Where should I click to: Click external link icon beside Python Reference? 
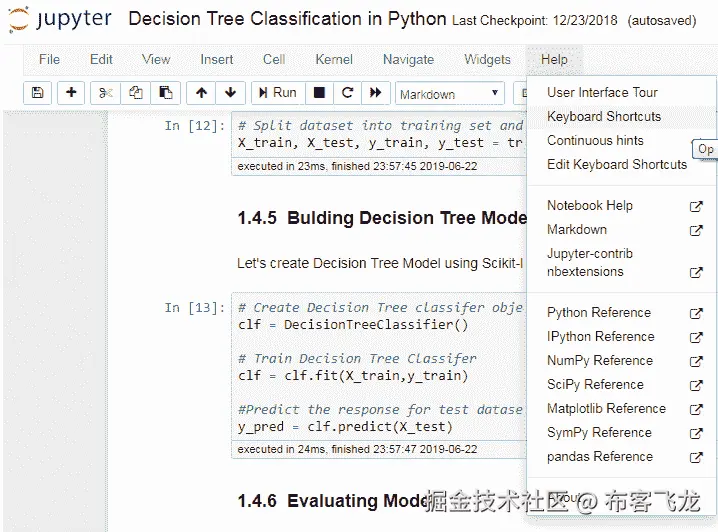696,314
